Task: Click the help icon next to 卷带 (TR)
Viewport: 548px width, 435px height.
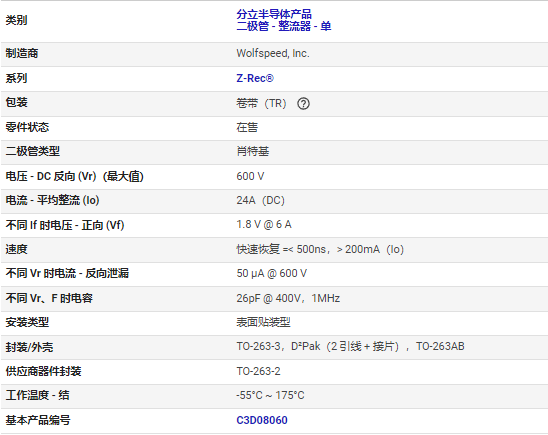Action: coord(303,103)
